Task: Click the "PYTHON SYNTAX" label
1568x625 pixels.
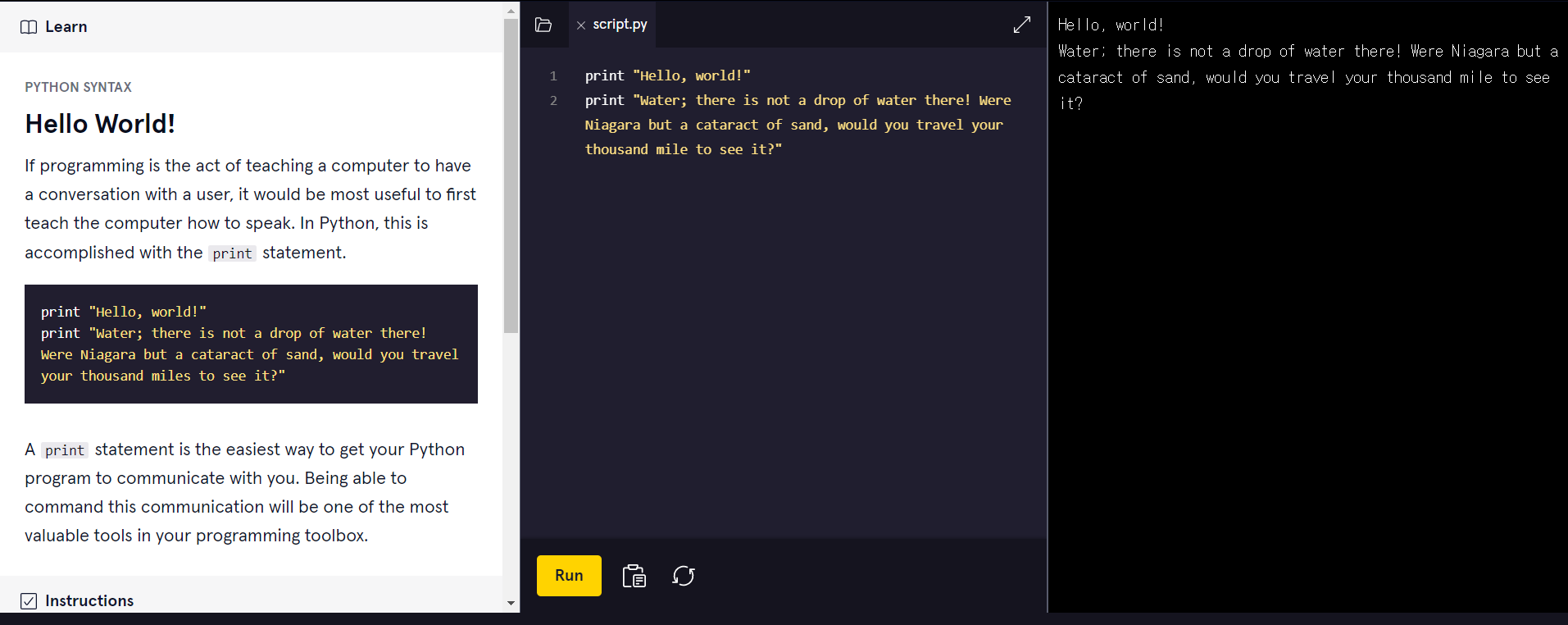Action: pos(78,87)
